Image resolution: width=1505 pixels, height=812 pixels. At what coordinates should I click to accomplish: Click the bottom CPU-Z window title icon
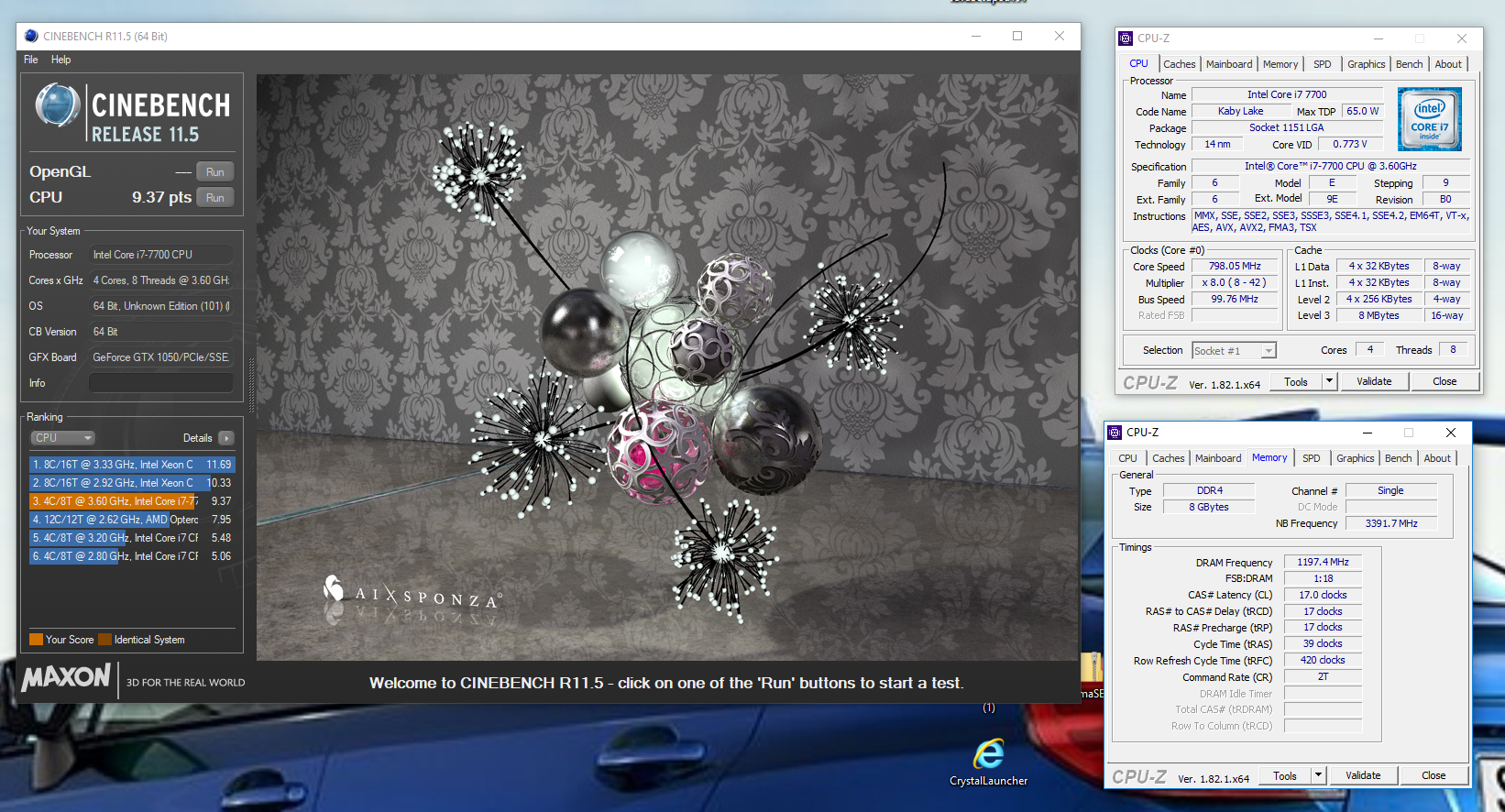tap(1115, 433)
